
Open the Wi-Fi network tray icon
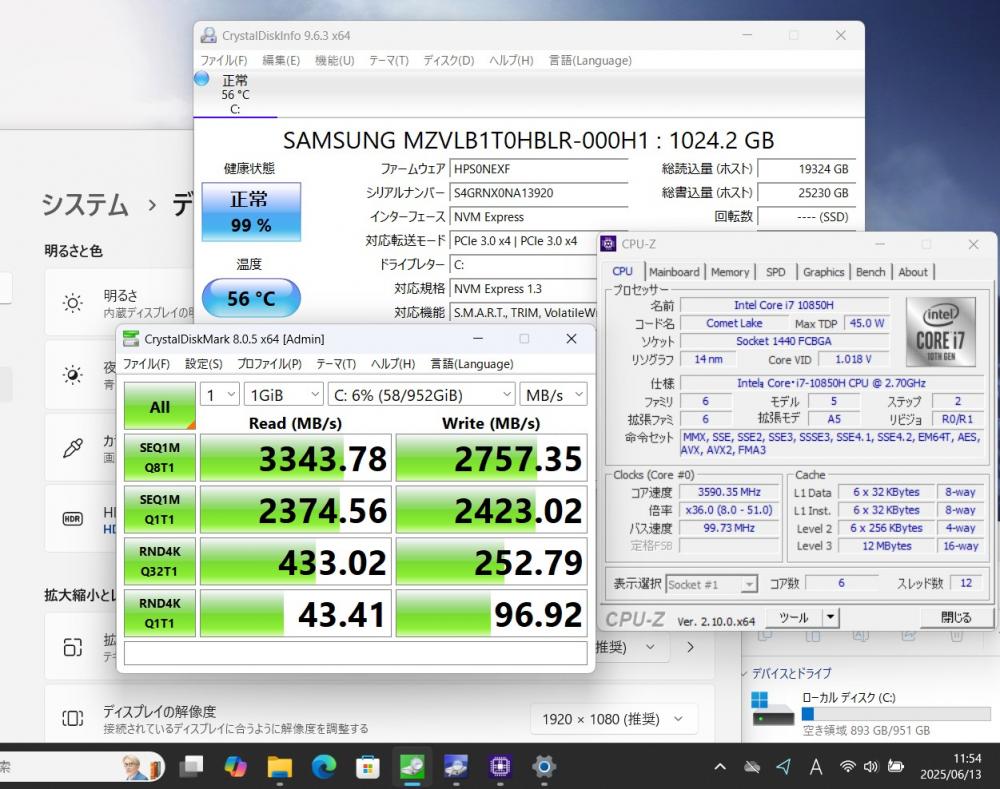847,767
